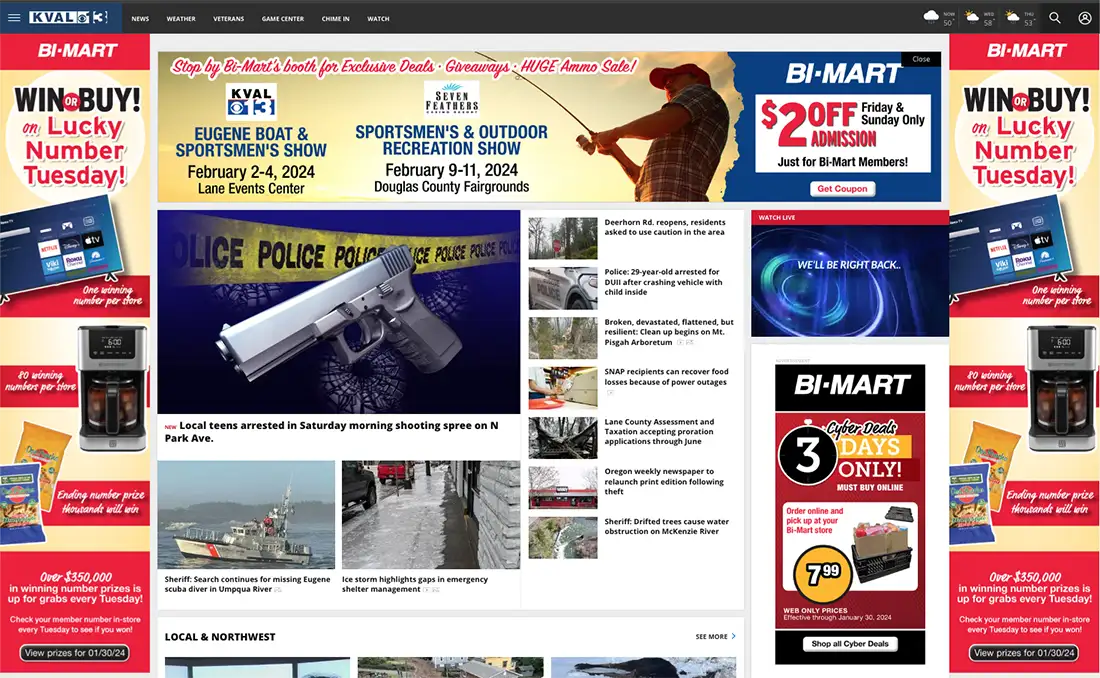Viewport: 1100px width, 678px height.
Task: Open the News menu
Action: [x=140, y=19]
